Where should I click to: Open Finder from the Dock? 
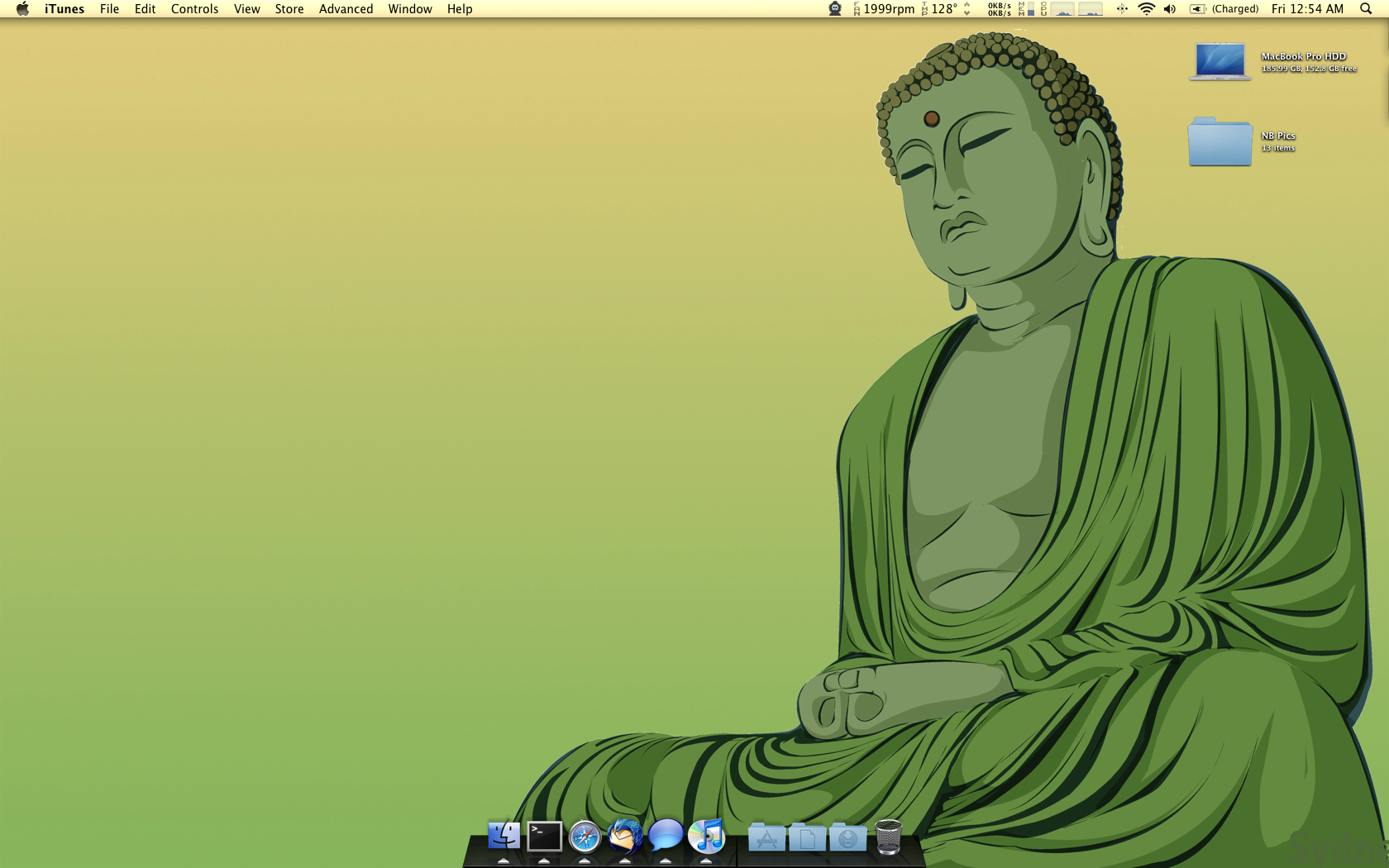pyautogui.click(x=504, y=837)
